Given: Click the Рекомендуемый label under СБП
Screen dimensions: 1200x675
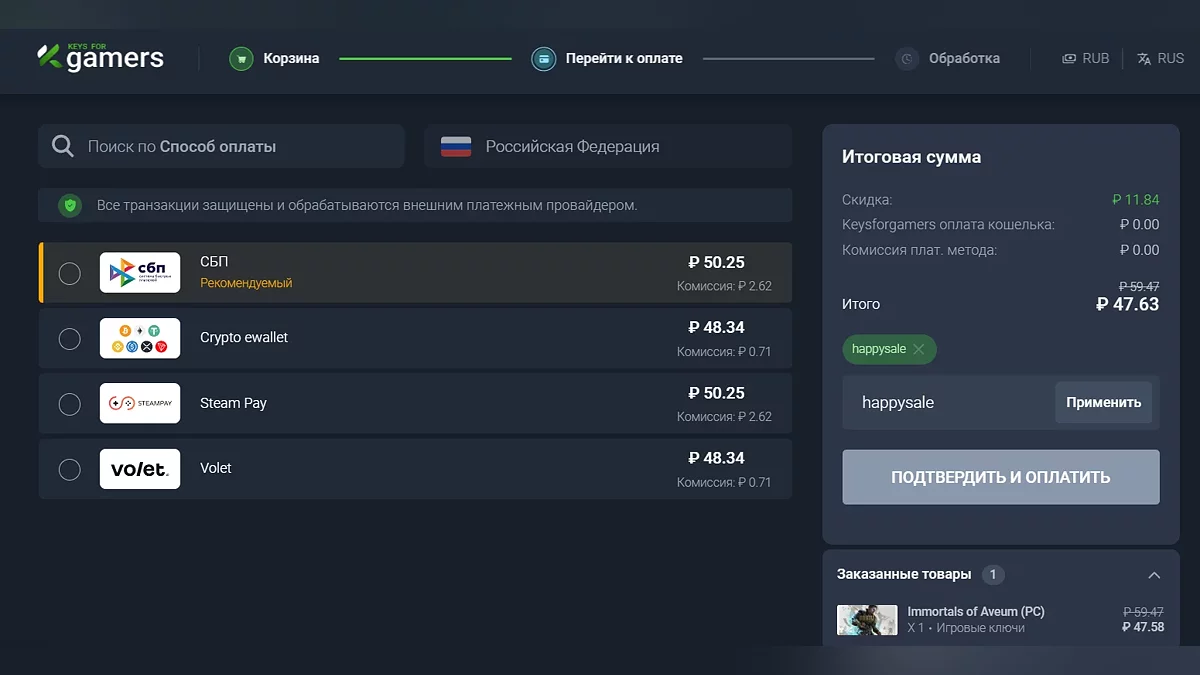Looking at the screenshot, I should click(x=246, y=283).
